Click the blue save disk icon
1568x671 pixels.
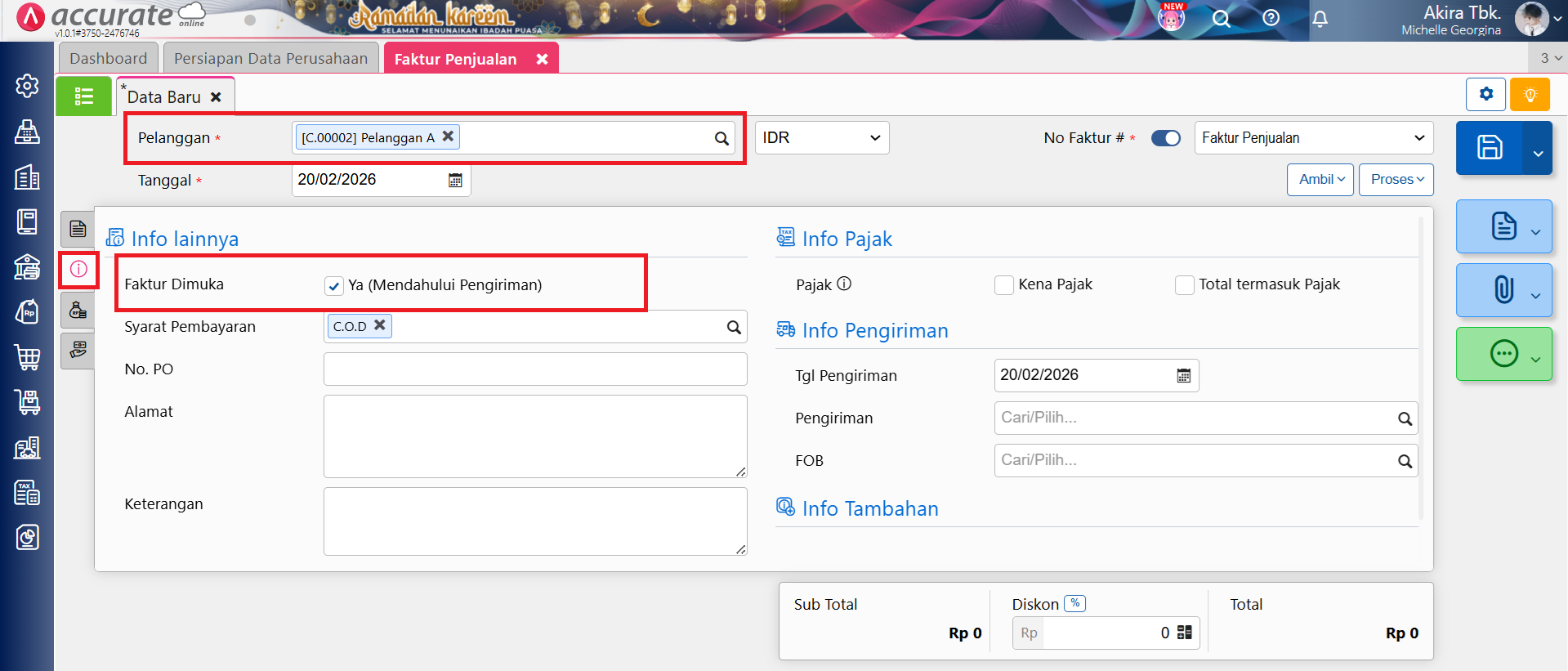(x=1489, y=148)
